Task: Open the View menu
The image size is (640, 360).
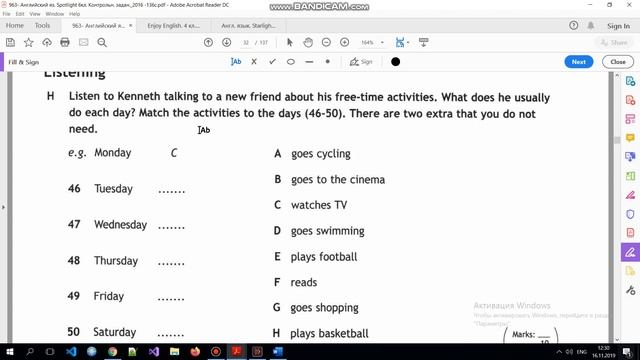Action: click(x=35, y=14)
